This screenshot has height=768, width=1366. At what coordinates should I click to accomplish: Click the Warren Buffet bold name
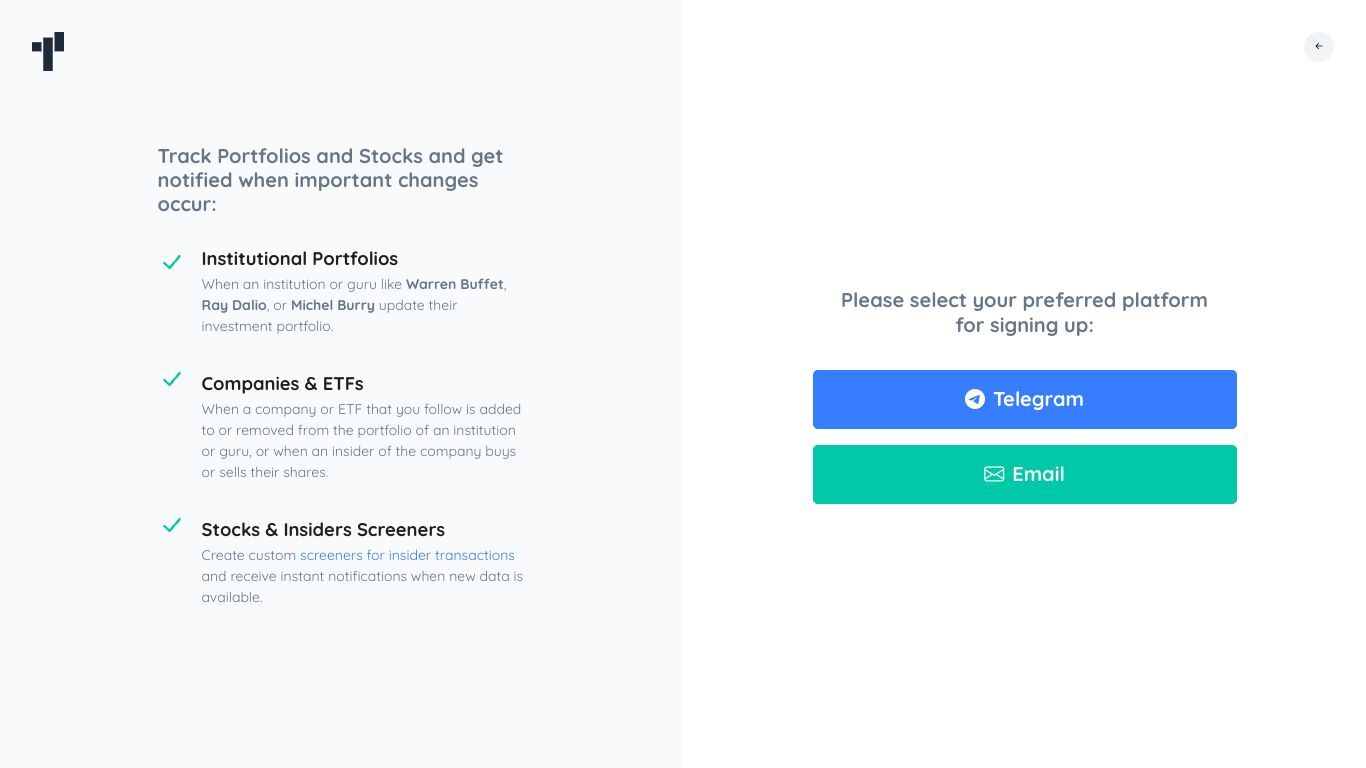tap(454, 284)
